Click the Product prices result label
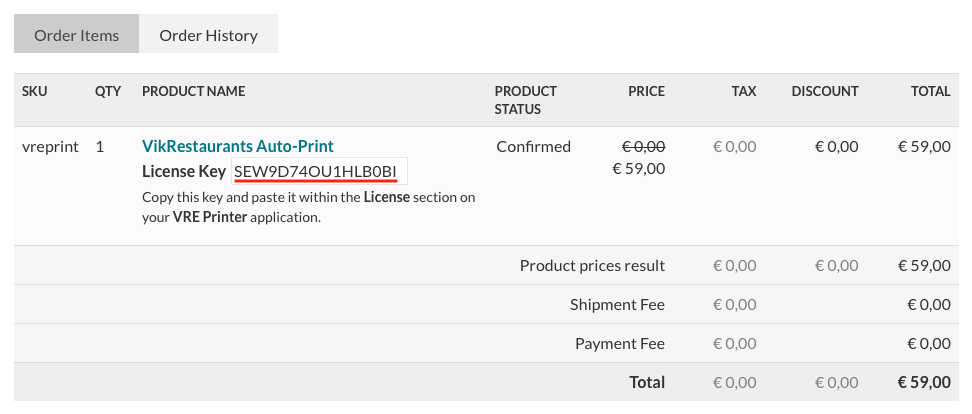The height and width of the screenshot is (414, 972). [592, 265]
